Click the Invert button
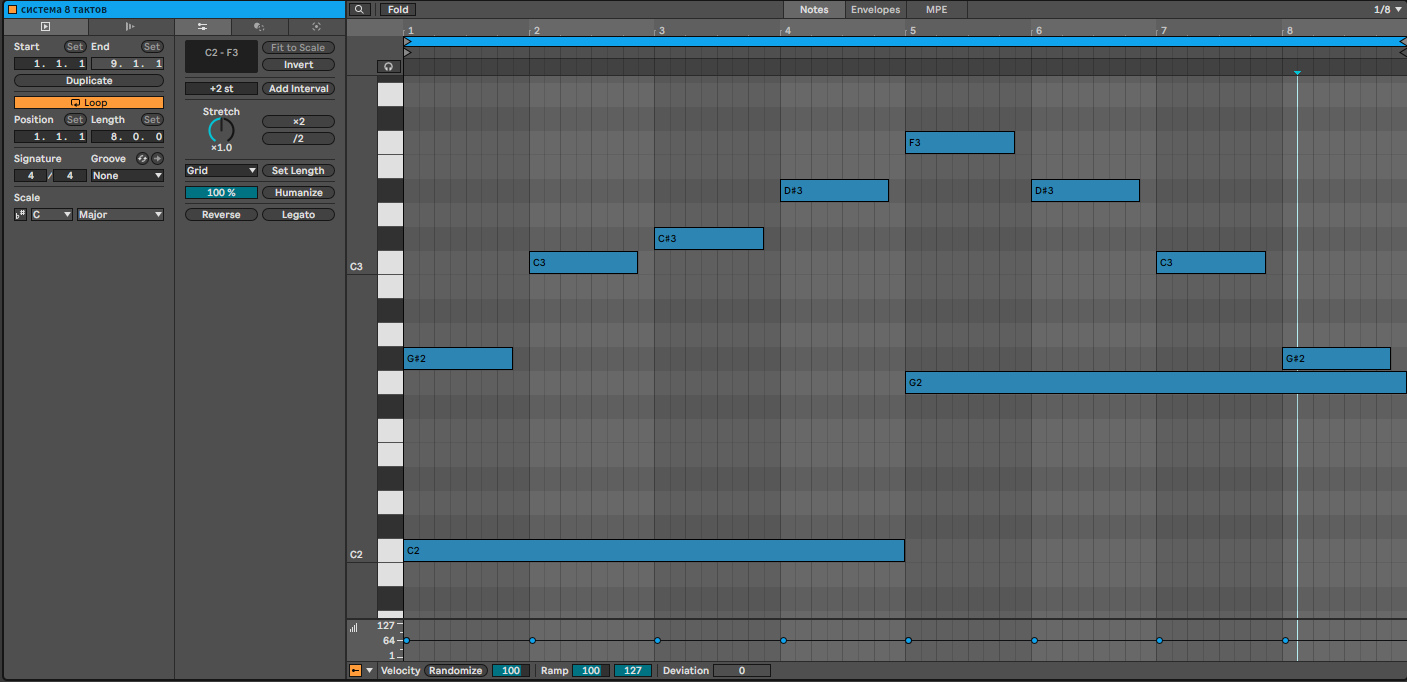The image size is (1407, 682). [298, 65]
